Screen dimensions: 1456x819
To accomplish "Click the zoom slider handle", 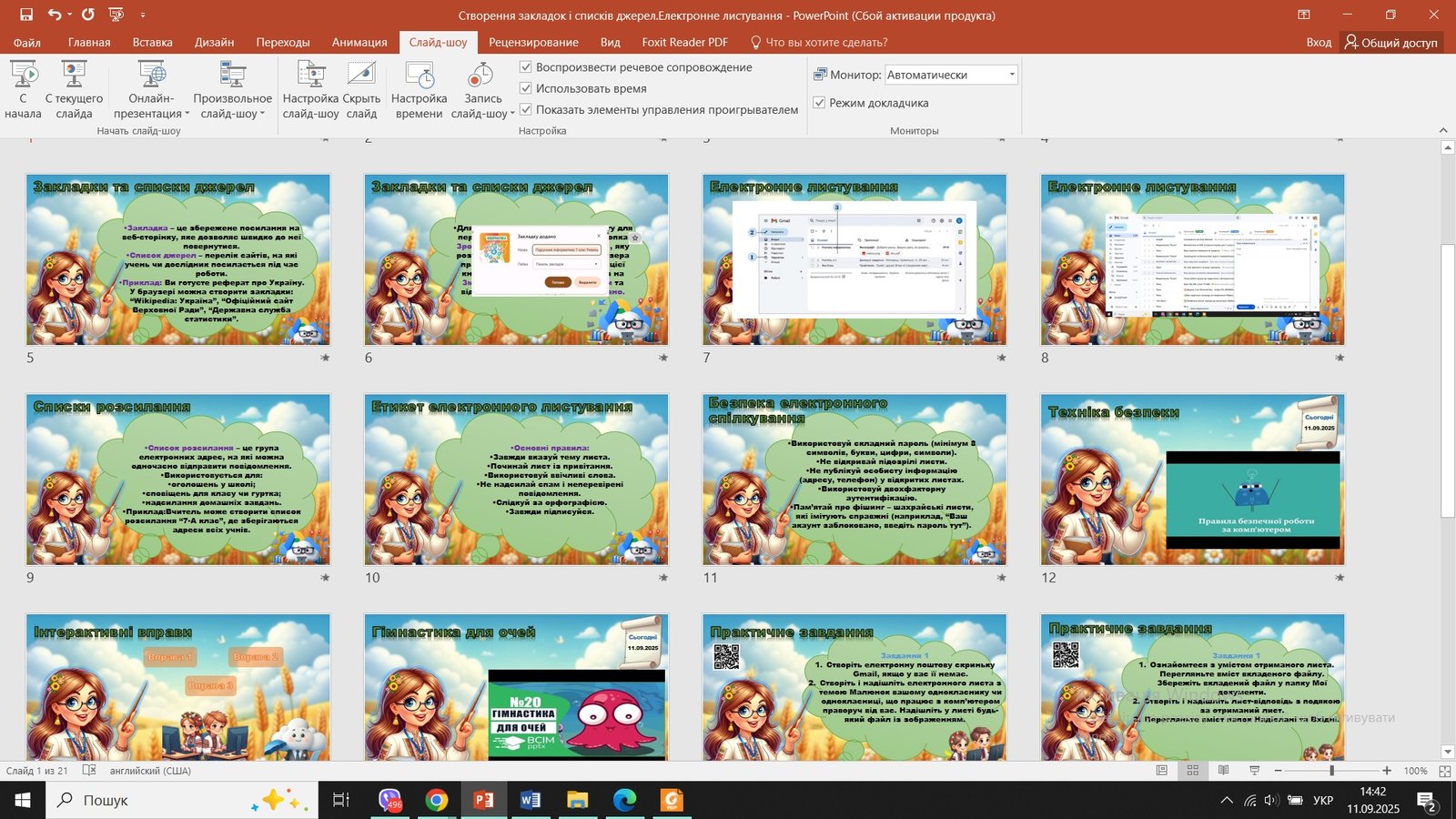I will coord(1331,771).
